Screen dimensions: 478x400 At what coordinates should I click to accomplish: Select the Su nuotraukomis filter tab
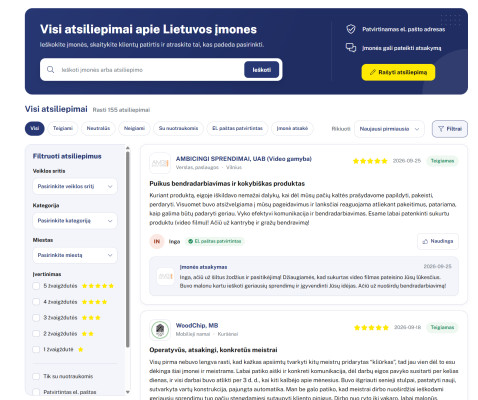(x=178, y=129)
